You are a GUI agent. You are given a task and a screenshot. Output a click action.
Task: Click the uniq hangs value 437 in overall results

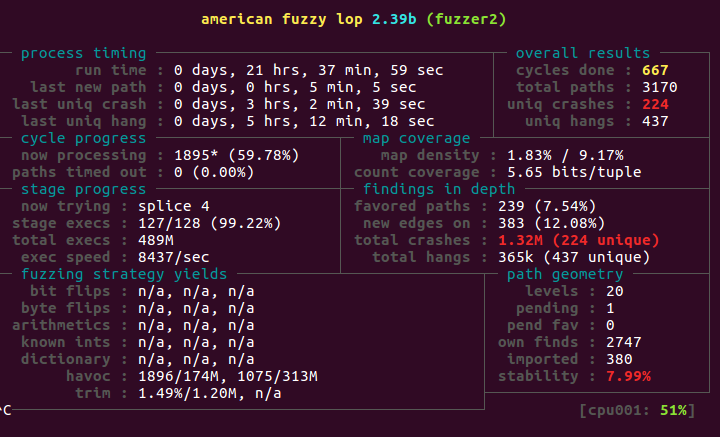(655, 121)
